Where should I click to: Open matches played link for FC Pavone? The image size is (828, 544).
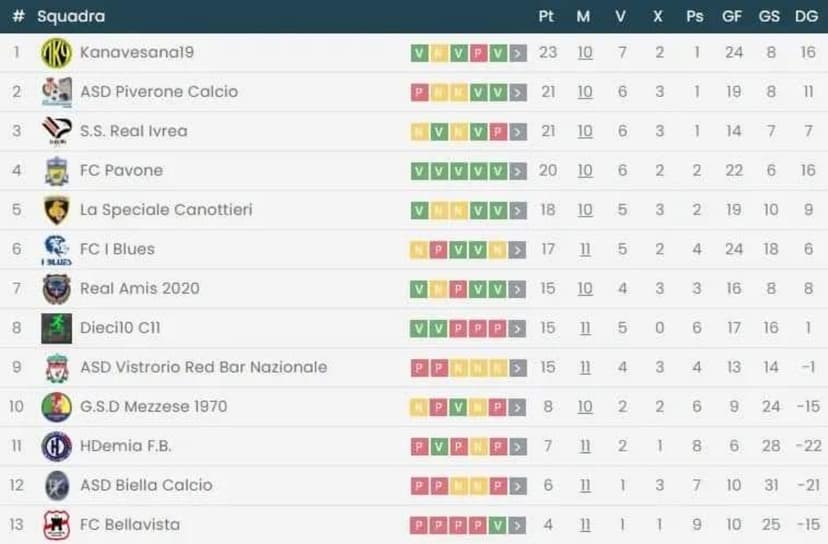click(585, 171)
